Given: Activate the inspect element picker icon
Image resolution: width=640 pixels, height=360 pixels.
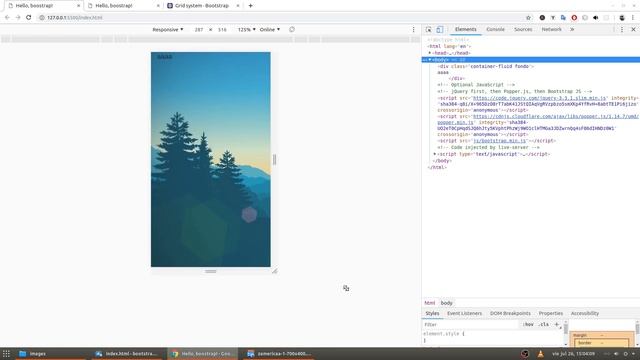Looking at the screenshot, I should click(x=429, y=29).
